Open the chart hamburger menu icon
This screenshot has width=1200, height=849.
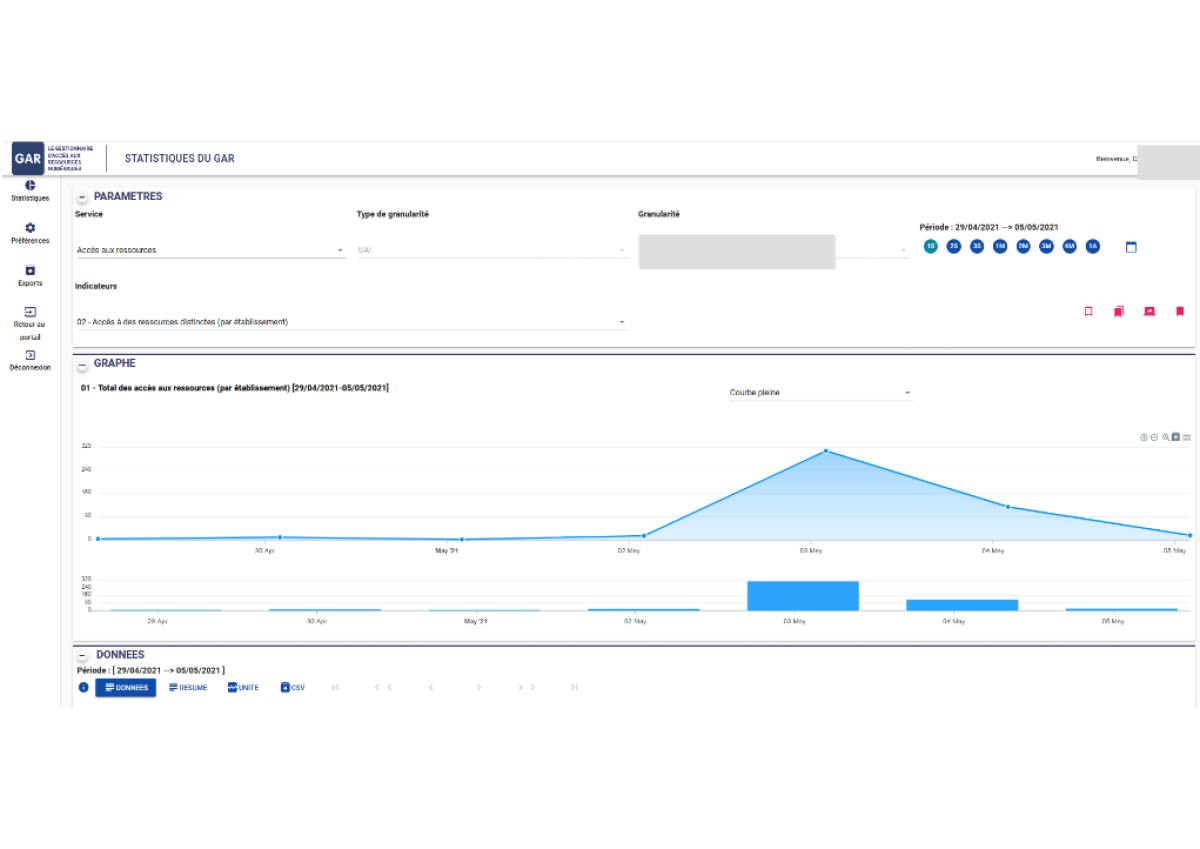tap(1186, 437)
